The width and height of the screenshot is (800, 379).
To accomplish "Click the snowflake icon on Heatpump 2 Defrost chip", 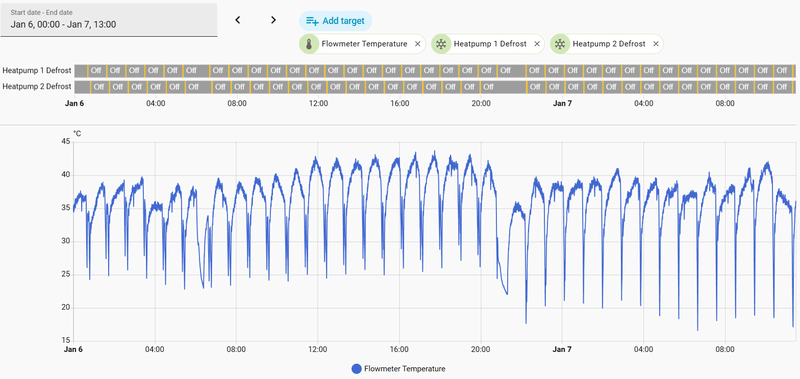I will [560, 44].
